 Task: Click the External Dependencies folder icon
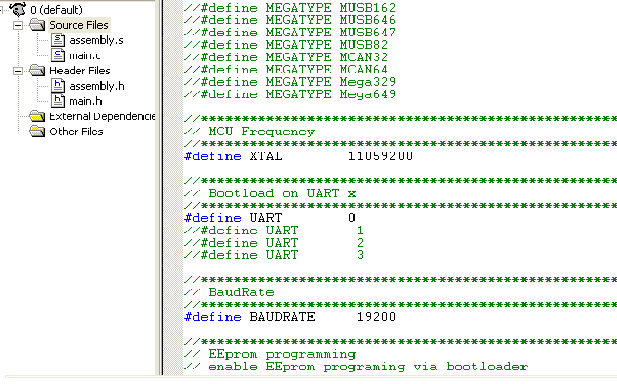point(37,116)
